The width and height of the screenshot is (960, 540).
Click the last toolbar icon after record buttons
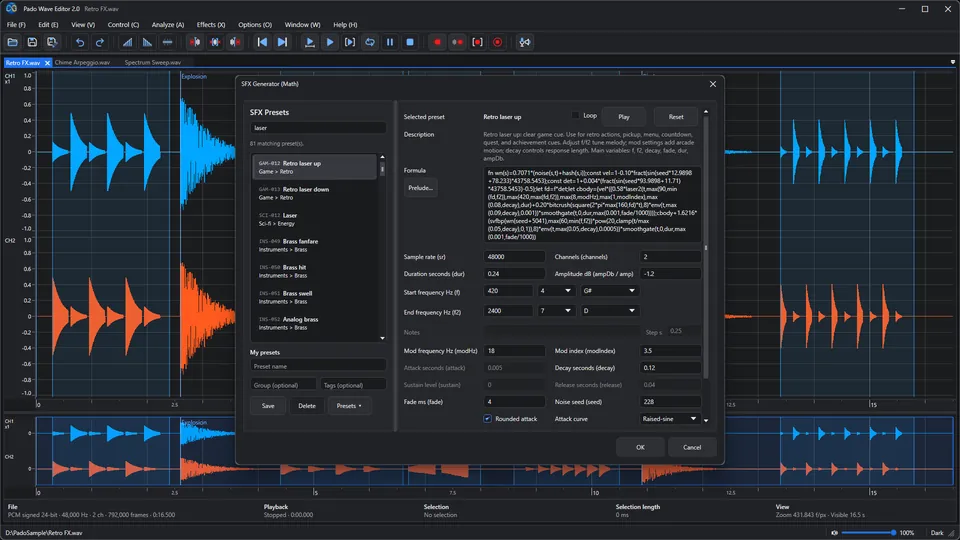tap(525, 42)
